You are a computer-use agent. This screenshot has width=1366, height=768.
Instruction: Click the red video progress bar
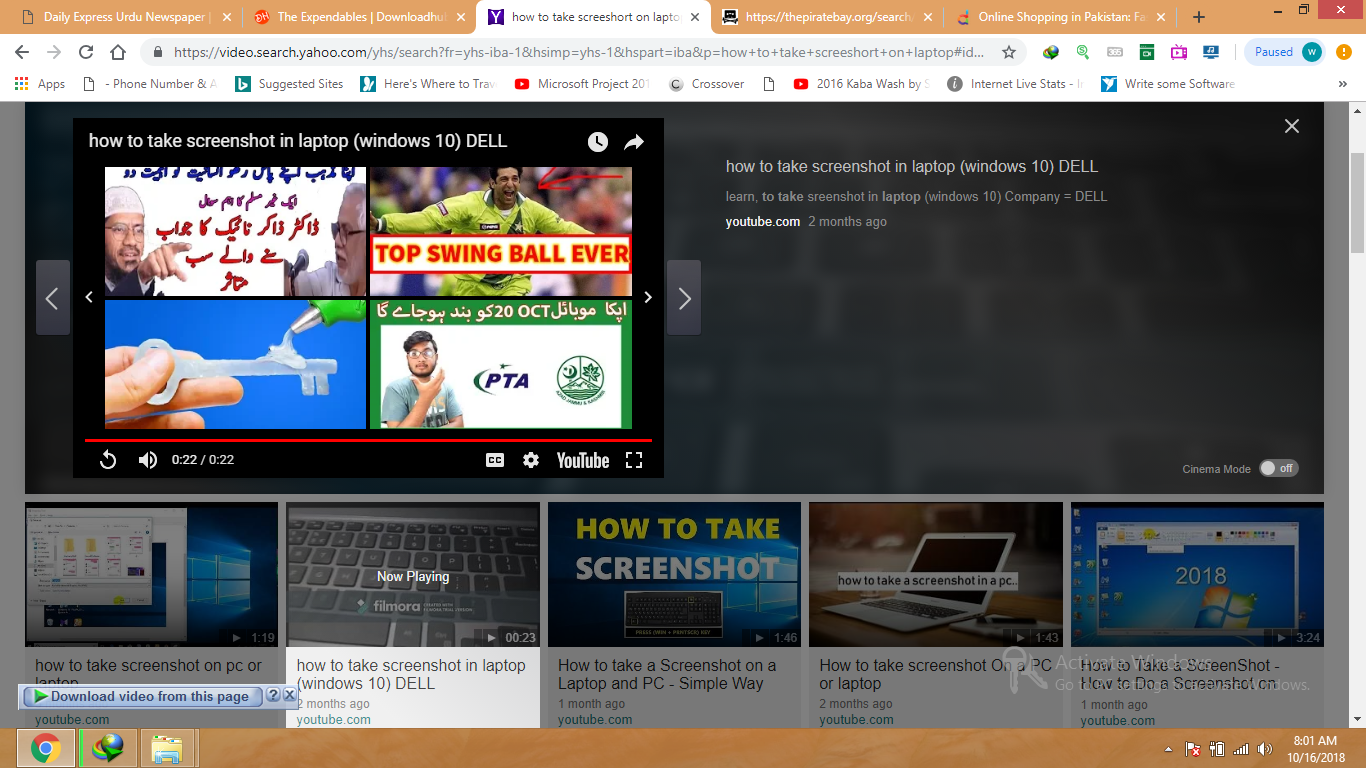tap(368, 440)
